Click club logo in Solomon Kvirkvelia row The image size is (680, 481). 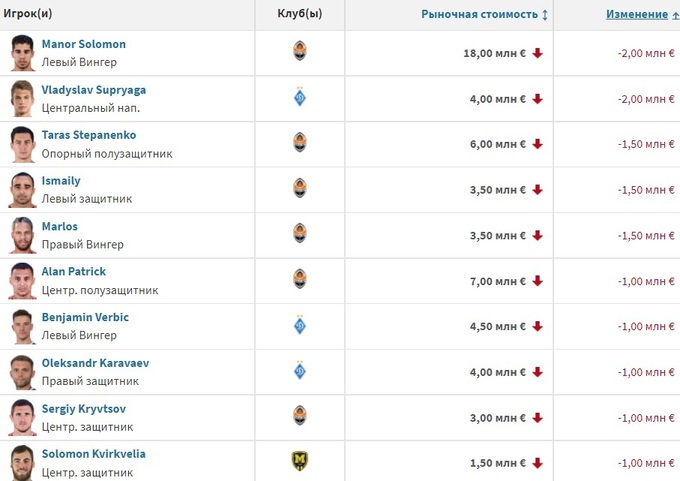(x=298, y=461)
